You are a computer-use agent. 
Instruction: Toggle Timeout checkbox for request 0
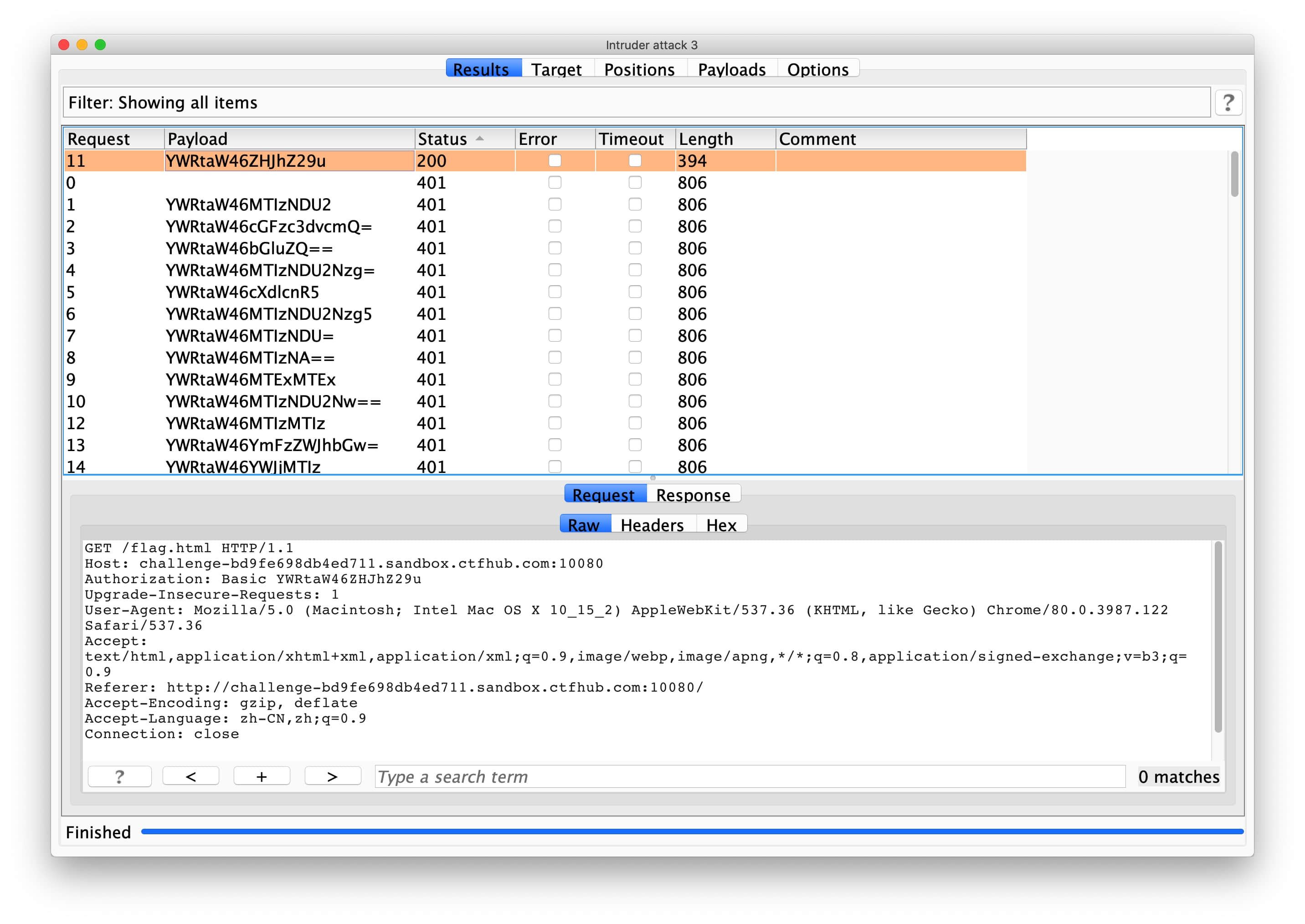635,183
